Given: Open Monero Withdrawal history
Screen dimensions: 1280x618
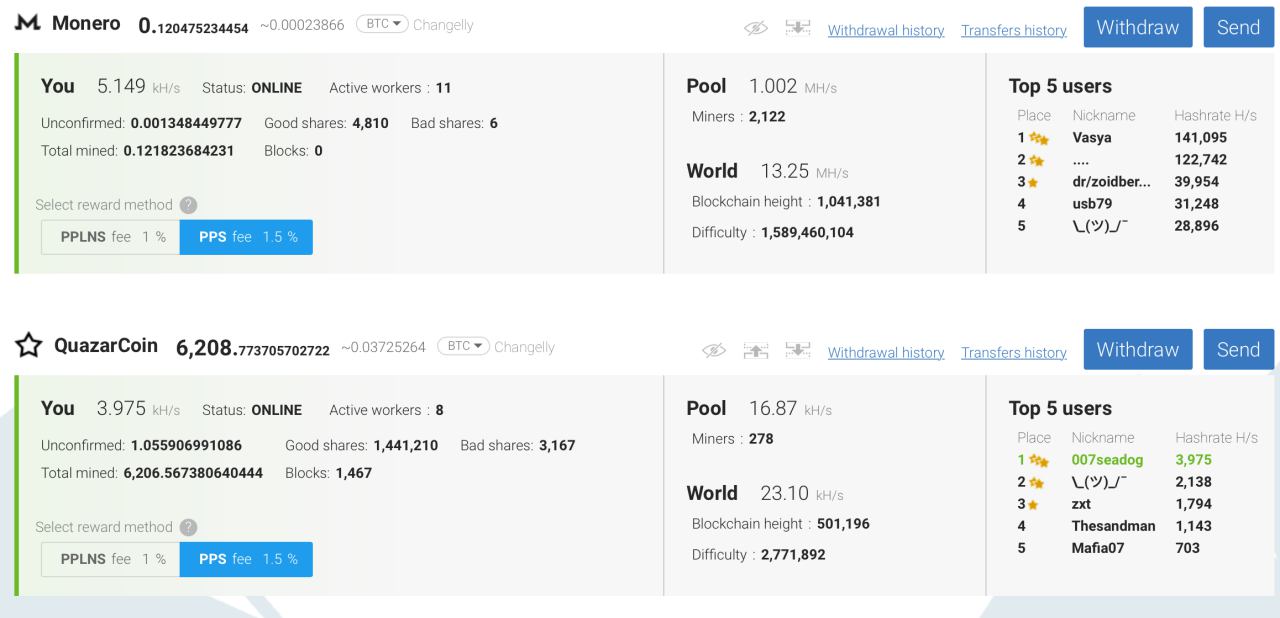Looking at the screenshot, I should click(886, 31).
